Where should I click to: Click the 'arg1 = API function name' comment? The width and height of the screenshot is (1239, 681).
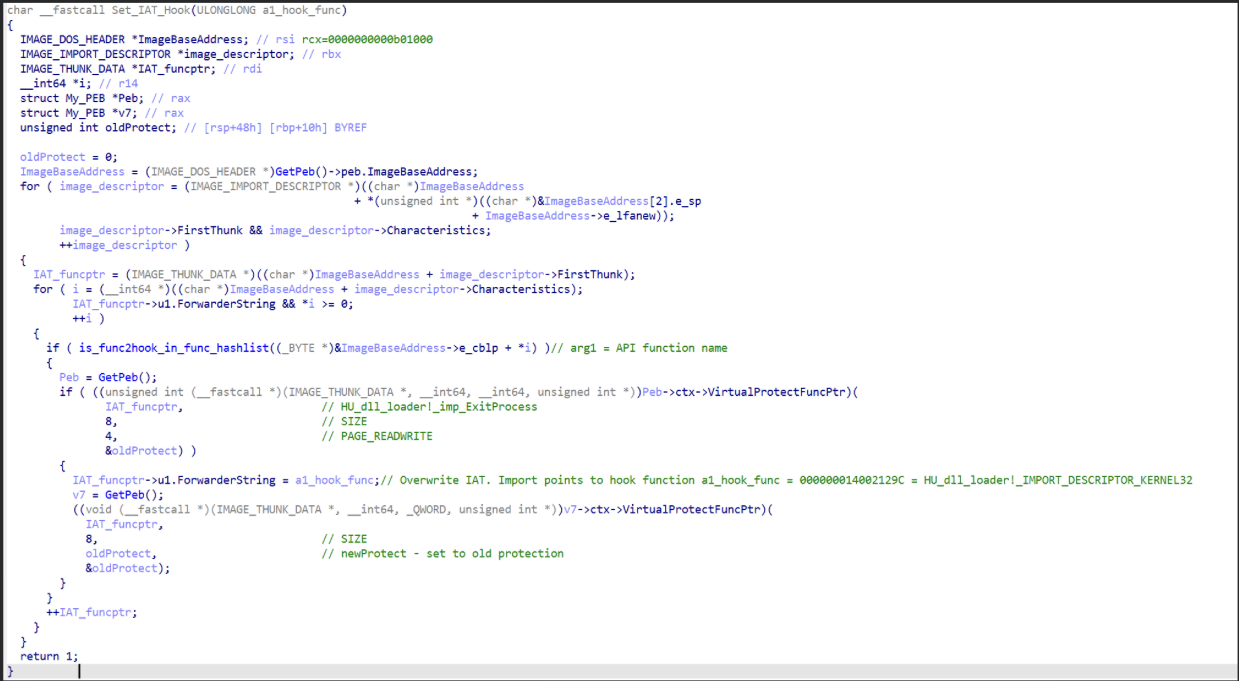(x=649, y=348)
